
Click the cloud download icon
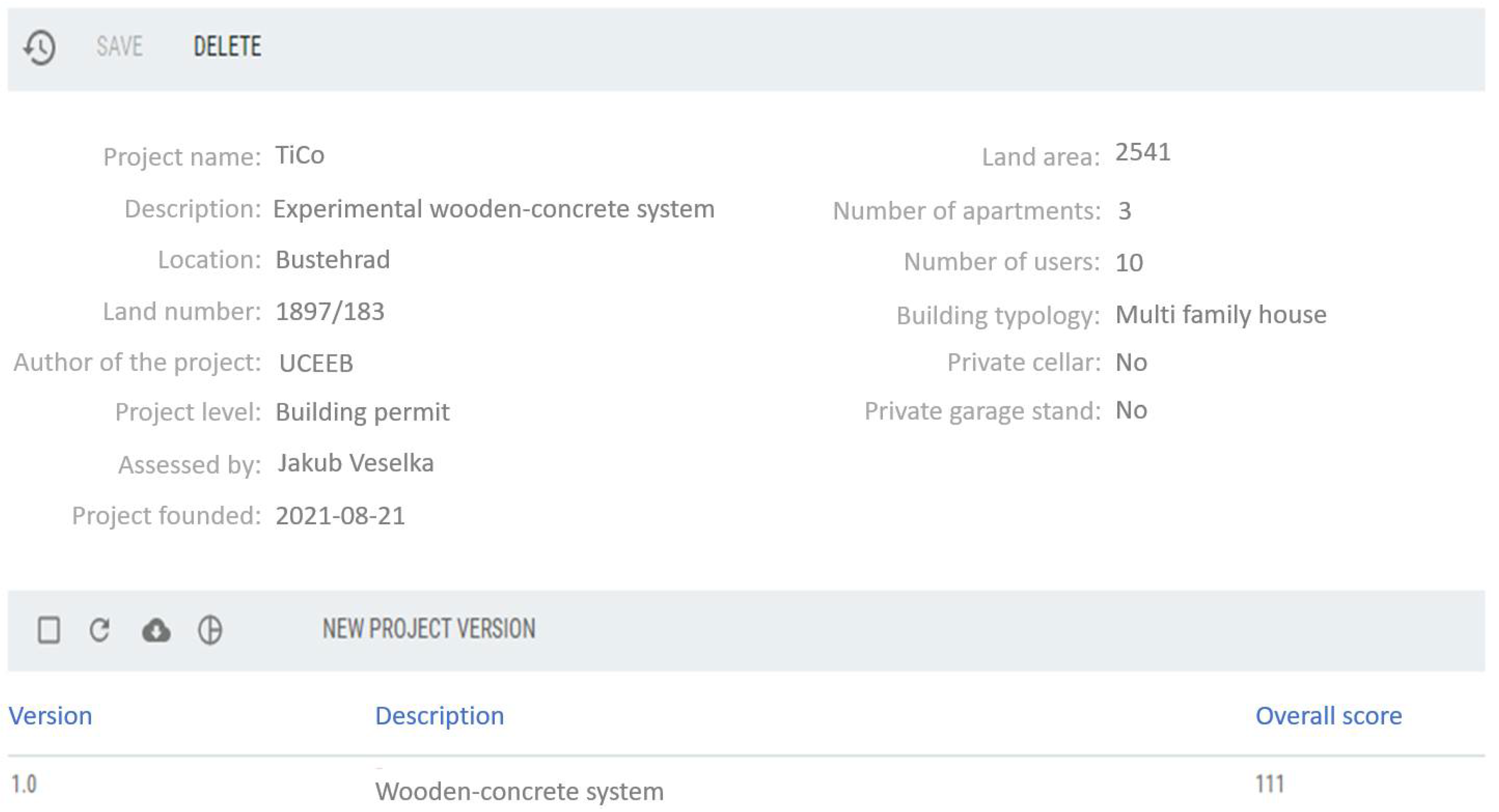(156, 630)
